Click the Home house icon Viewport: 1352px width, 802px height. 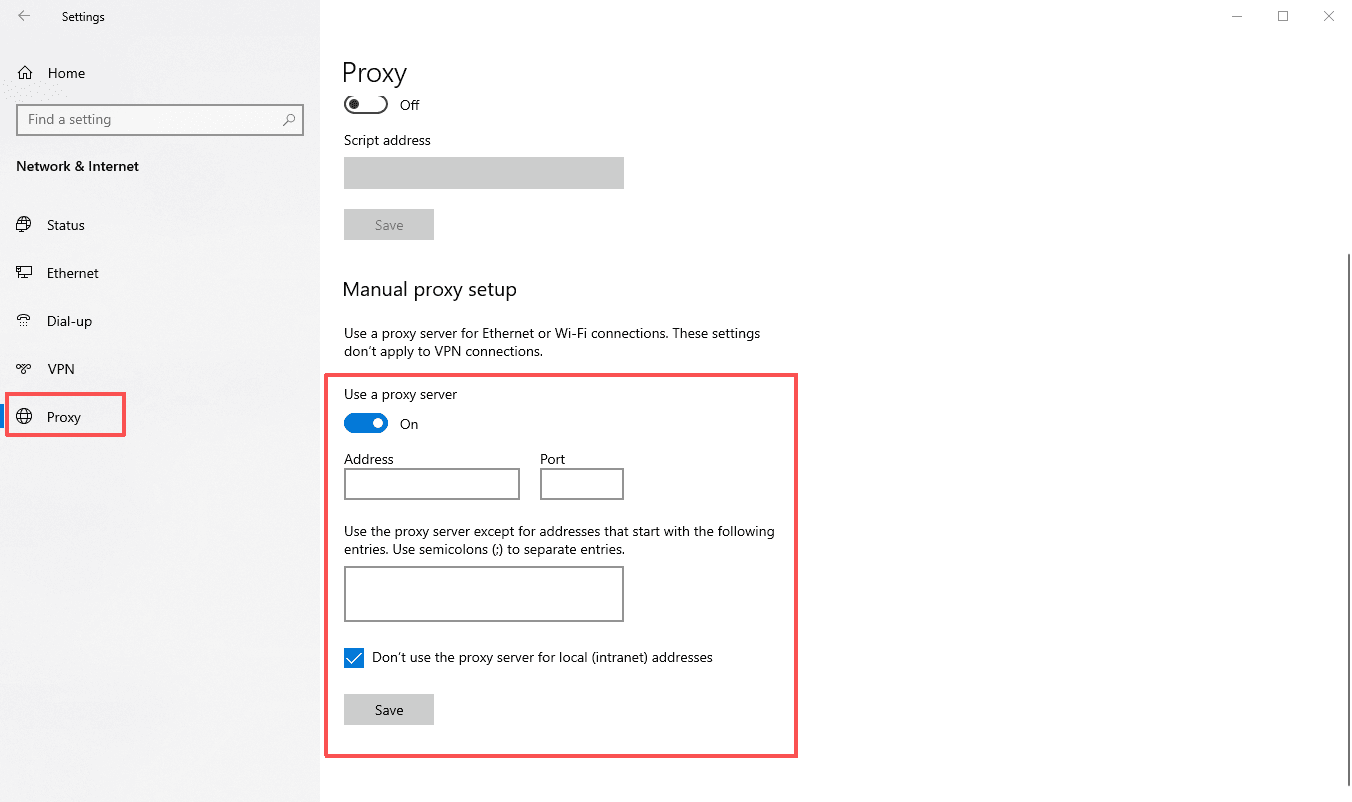click(23, 72)
